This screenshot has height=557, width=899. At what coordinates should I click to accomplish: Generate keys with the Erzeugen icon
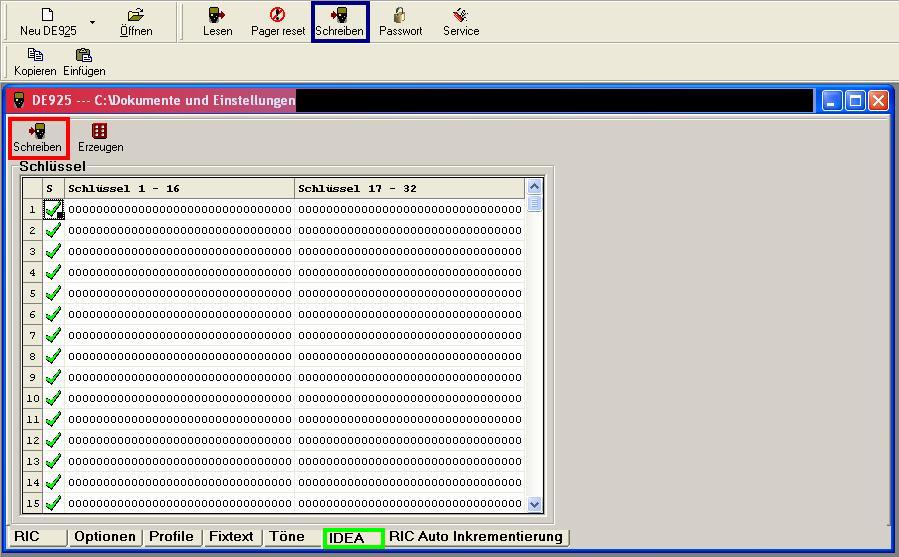point(100,131)
